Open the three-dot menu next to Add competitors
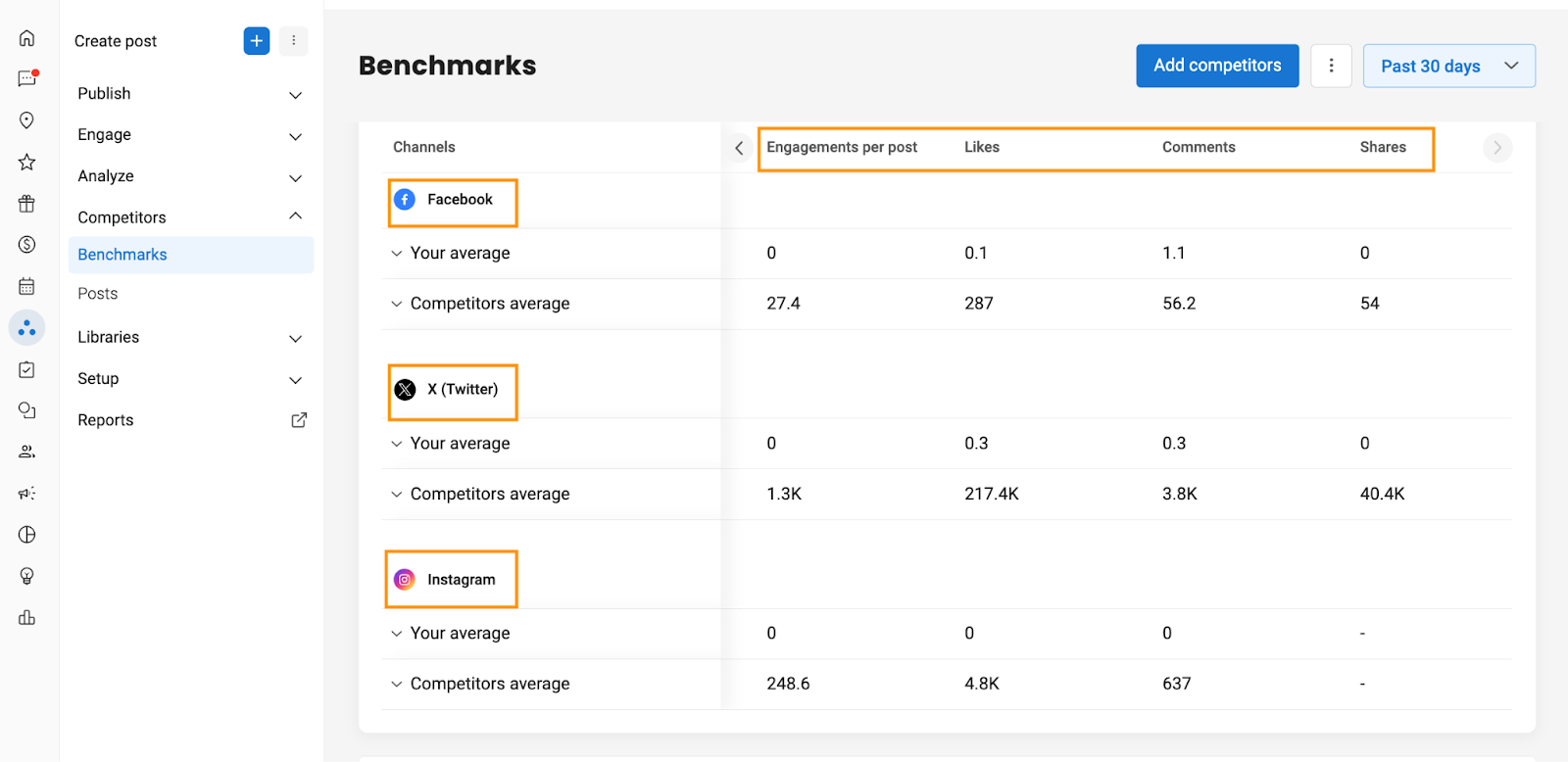Viewport: 1568px width, 762px height. pos(1331,66)
